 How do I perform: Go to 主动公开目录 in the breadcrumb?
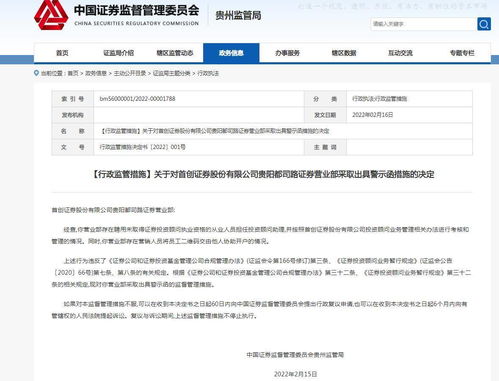pos(130,73)
